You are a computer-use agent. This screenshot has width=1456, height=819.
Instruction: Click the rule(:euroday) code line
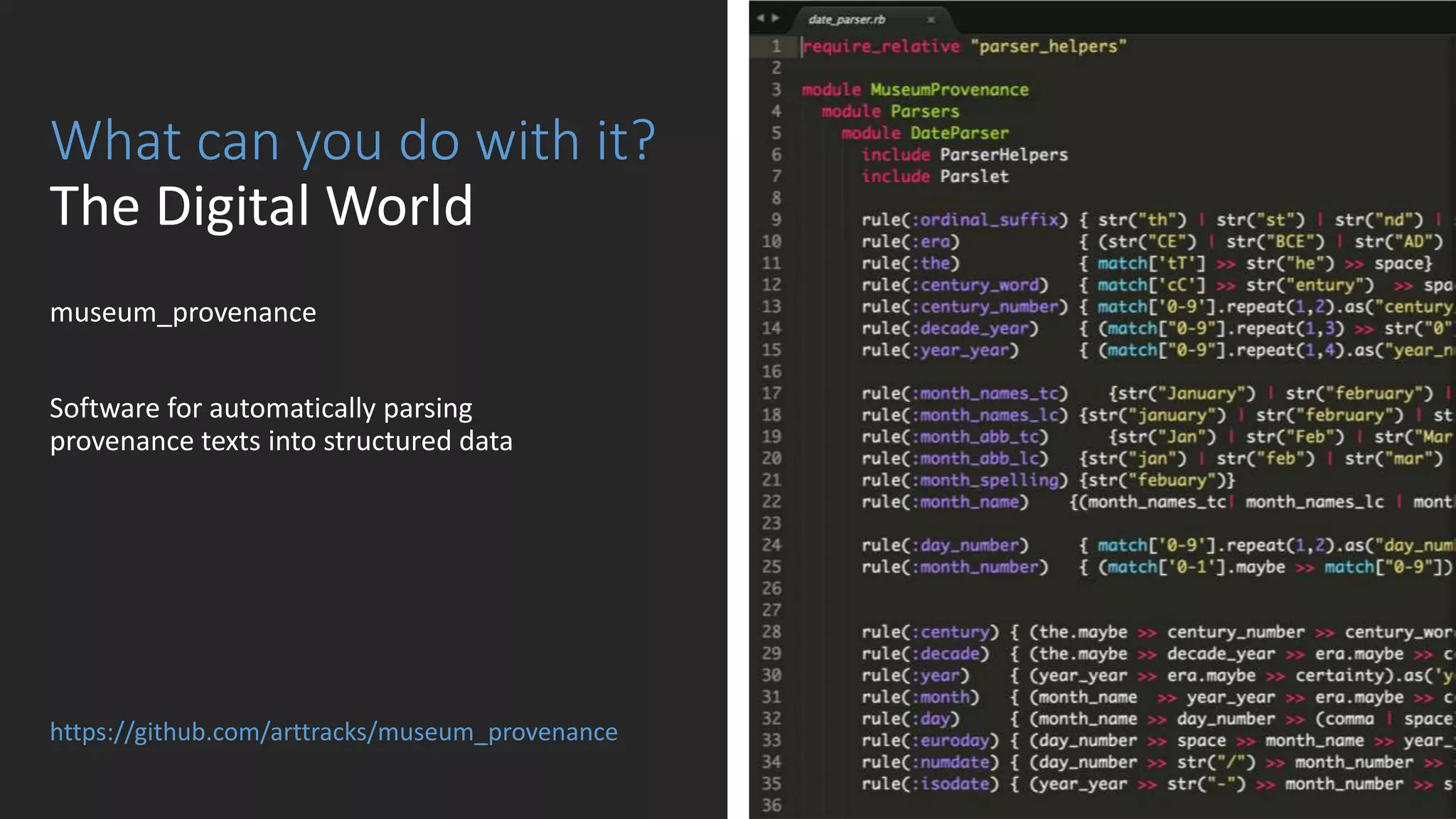[x=1158, y=740]
